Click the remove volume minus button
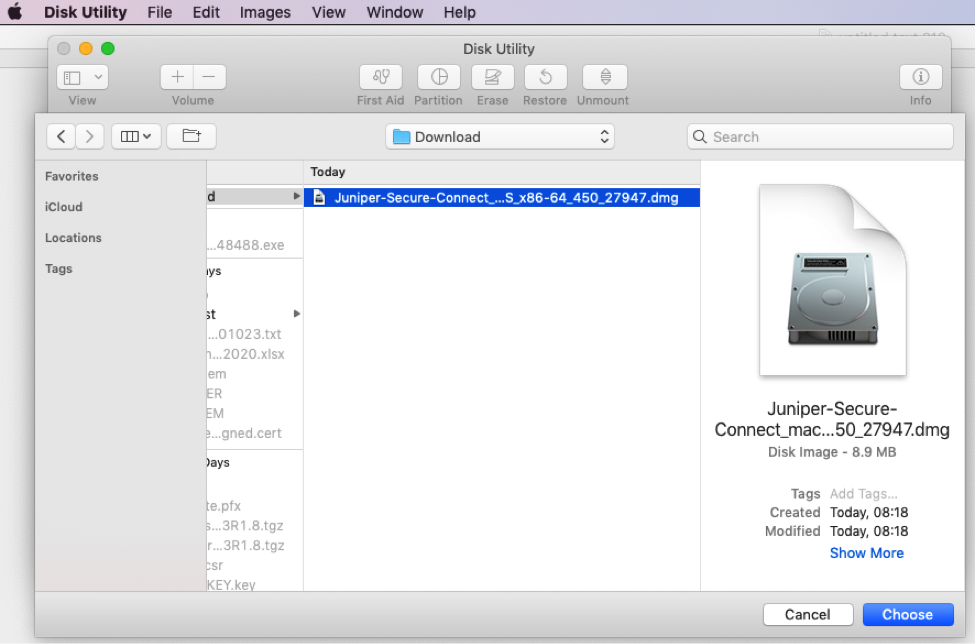 [x=209, y=78]
